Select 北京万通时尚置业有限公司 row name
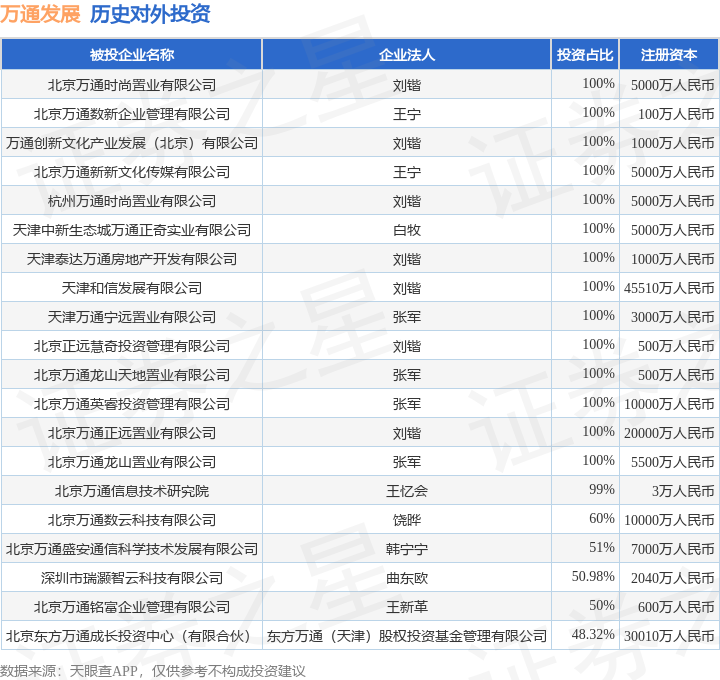 click(132, 85)
